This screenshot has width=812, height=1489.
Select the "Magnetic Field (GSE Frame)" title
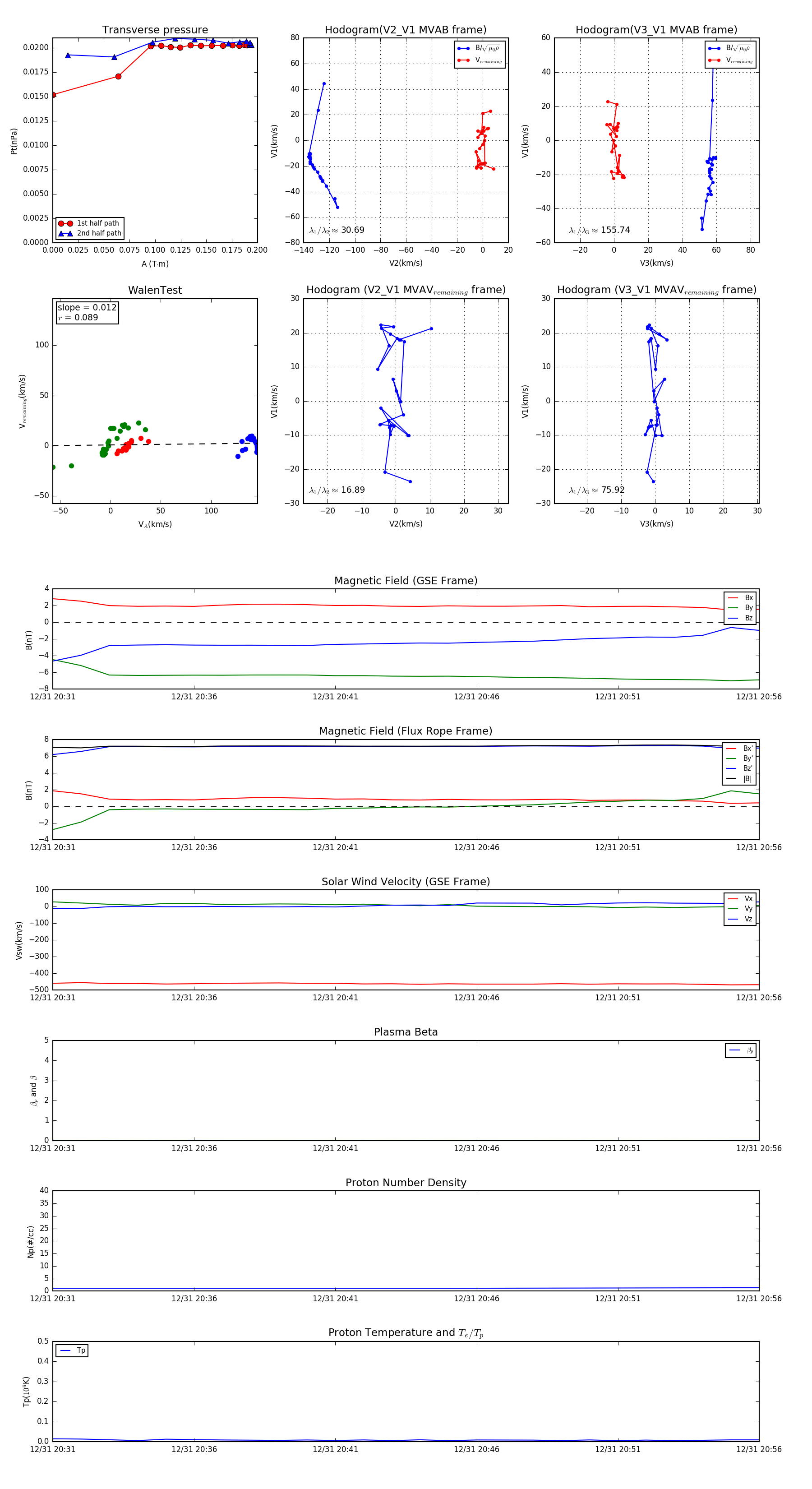406,581
